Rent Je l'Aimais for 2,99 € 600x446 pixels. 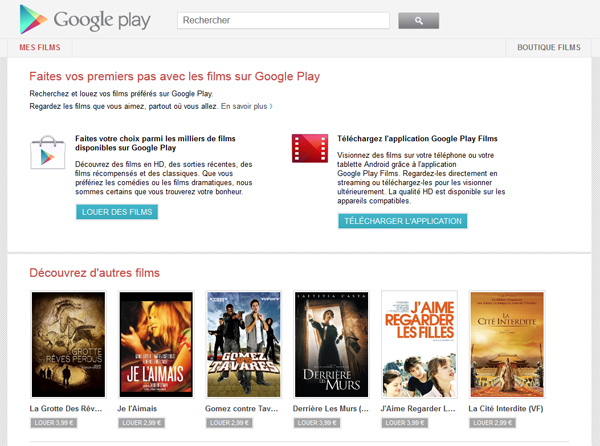tap(142, 423)
